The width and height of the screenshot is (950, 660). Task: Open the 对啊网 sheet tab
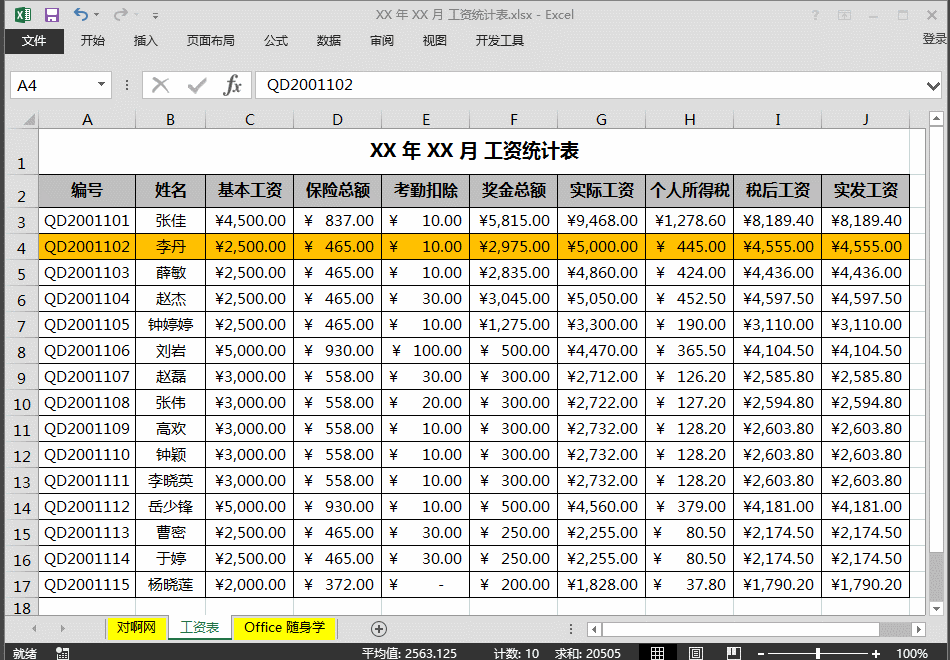click(x=136, y=628)
